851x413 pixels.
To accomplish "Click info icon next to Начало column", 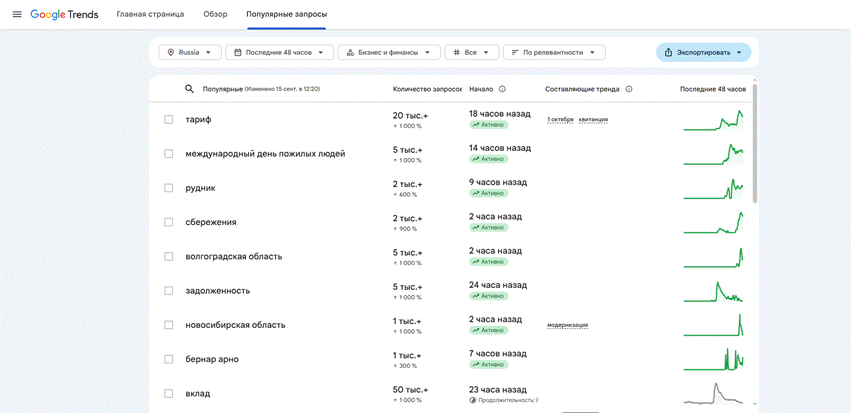I will (502, 89).
